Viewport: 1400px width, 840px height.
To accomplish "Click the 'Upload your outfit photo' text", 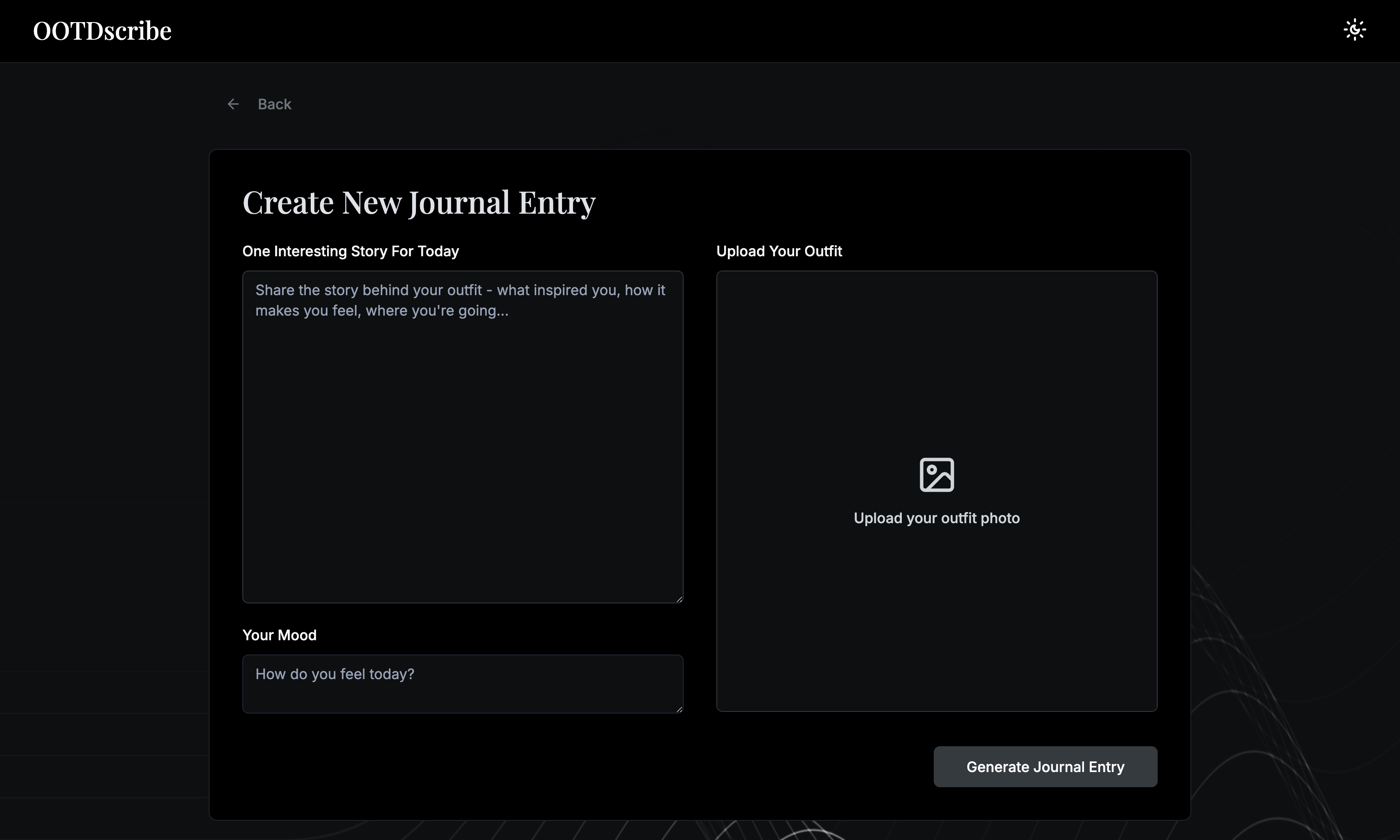I will coord(937,518).
